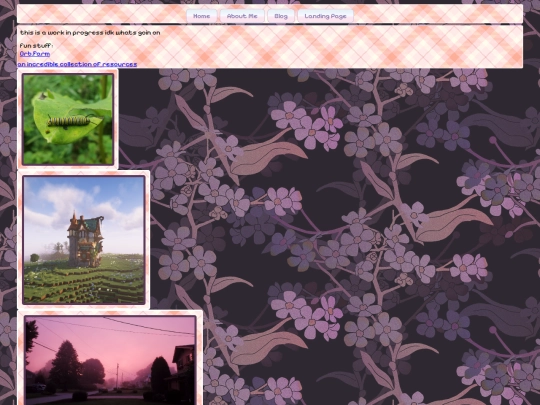This screenshot has width=540, height=405.
Task: Visit the Landing Page button
Action: [325, 16]
